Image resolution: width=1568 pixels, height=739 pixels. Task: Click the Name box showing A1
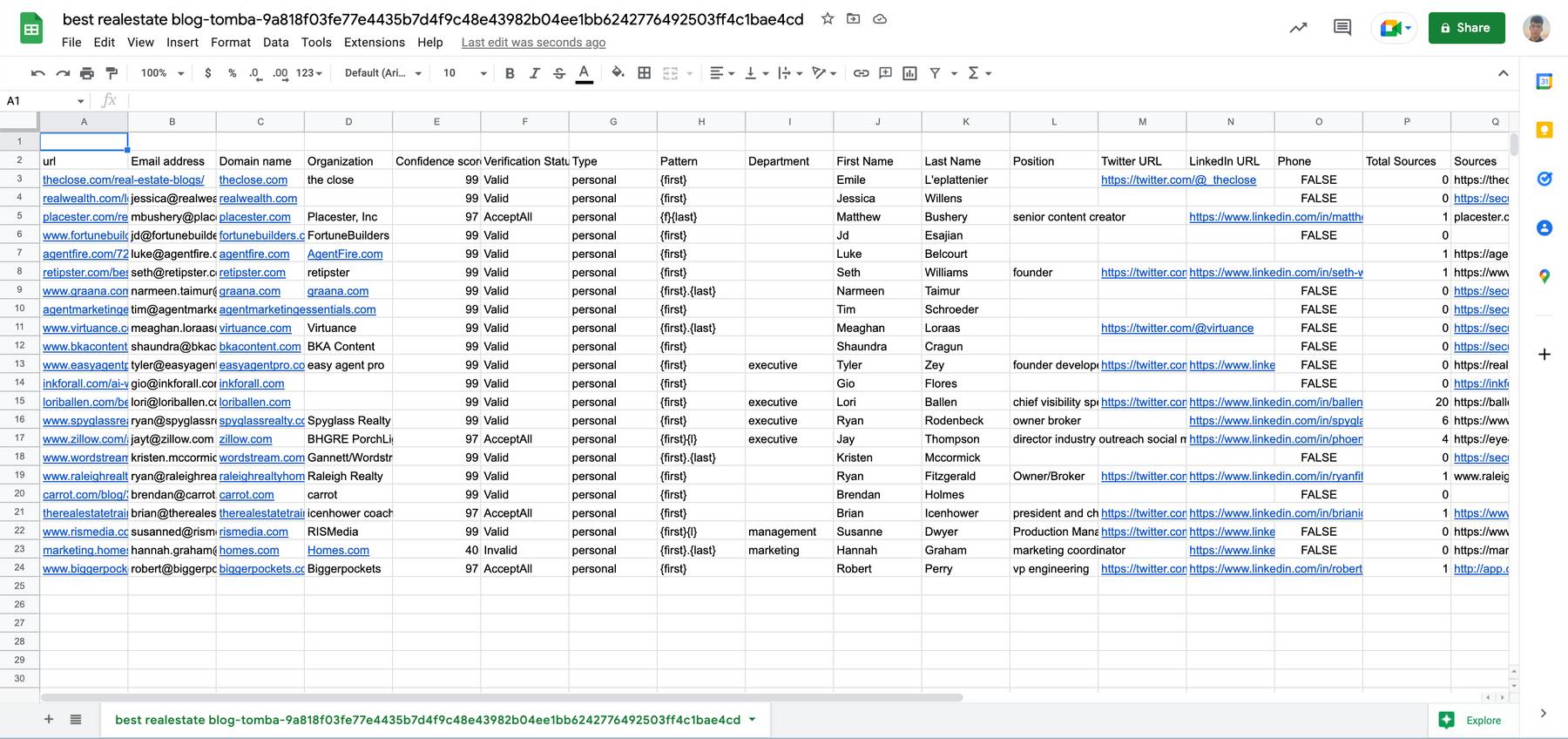(45, 101)
